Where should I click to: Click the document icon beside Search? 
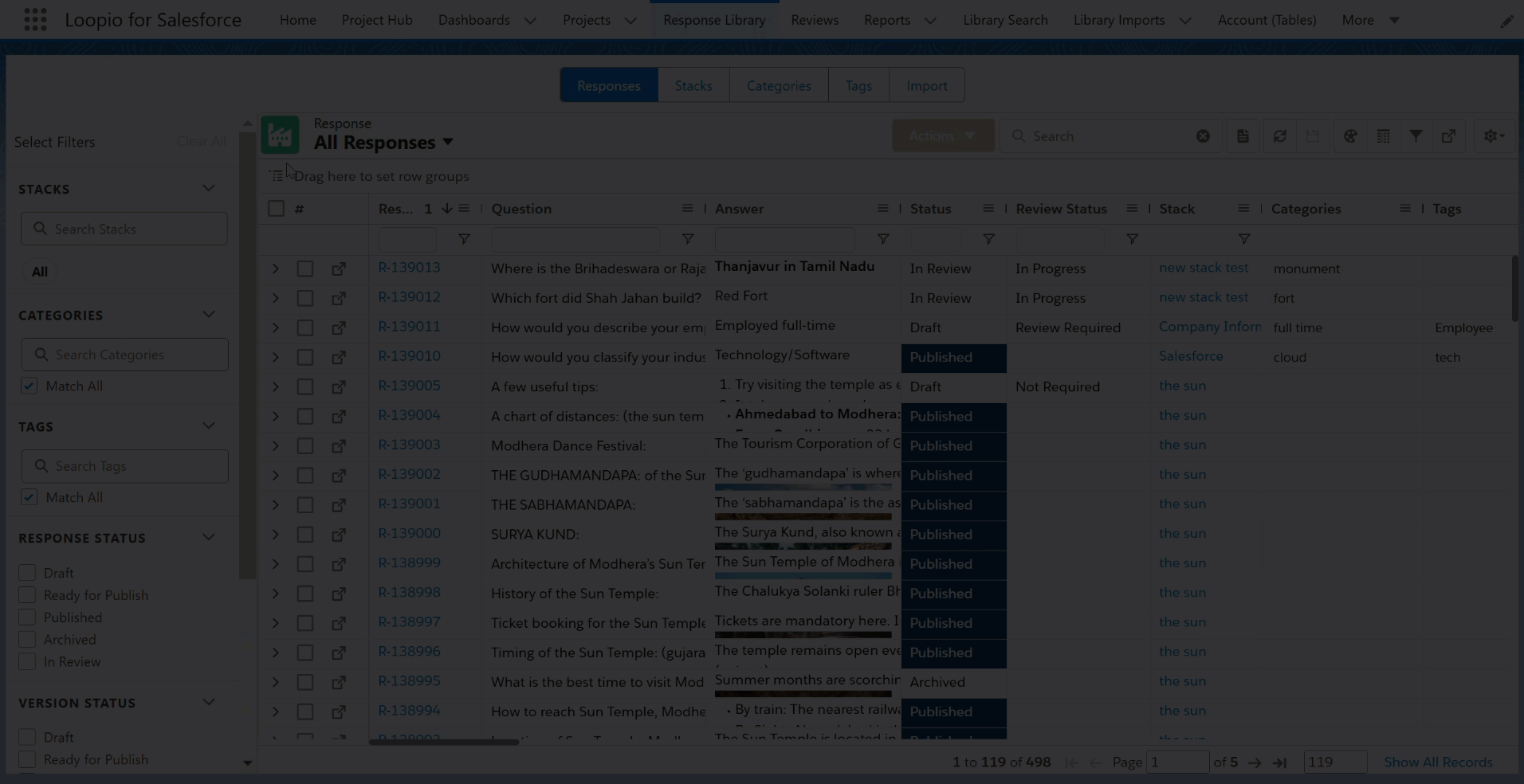point(1243,136)
